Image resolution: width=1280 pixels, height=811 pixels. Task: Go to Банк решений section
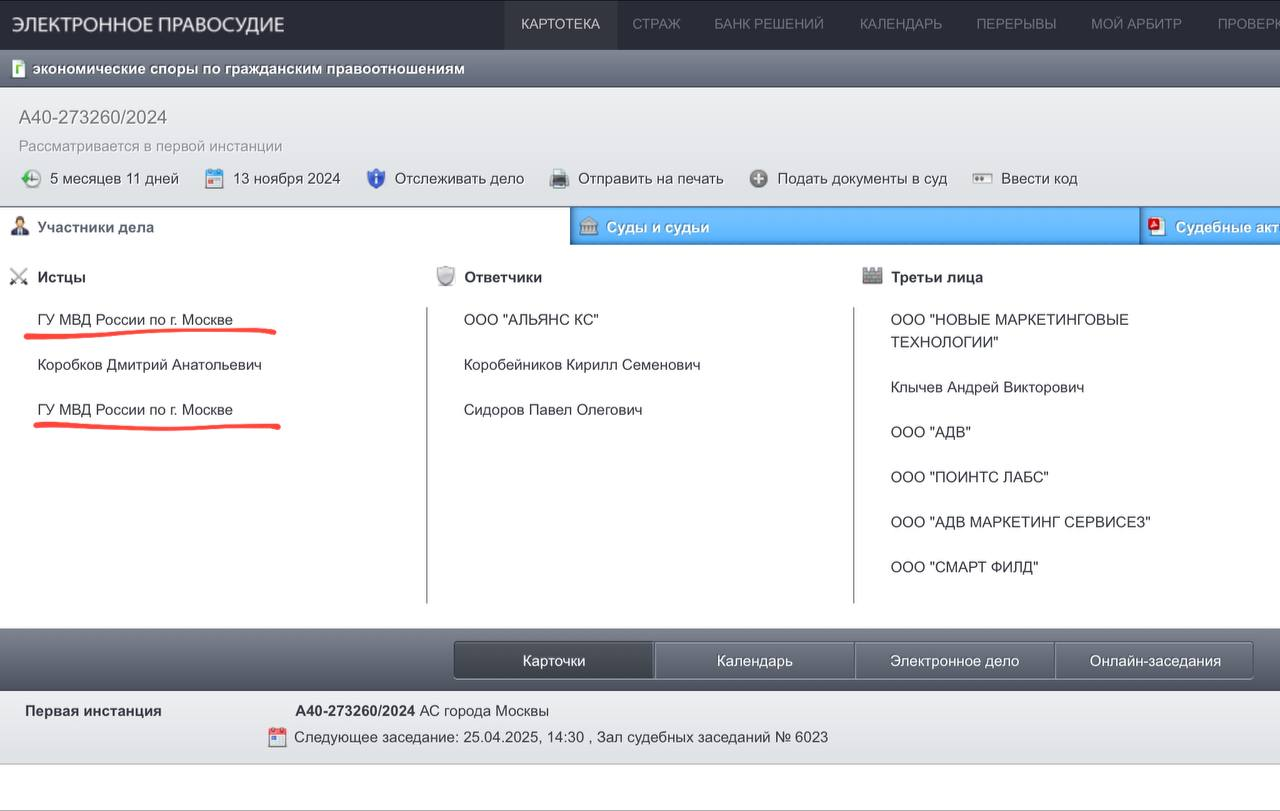point(769,24)
